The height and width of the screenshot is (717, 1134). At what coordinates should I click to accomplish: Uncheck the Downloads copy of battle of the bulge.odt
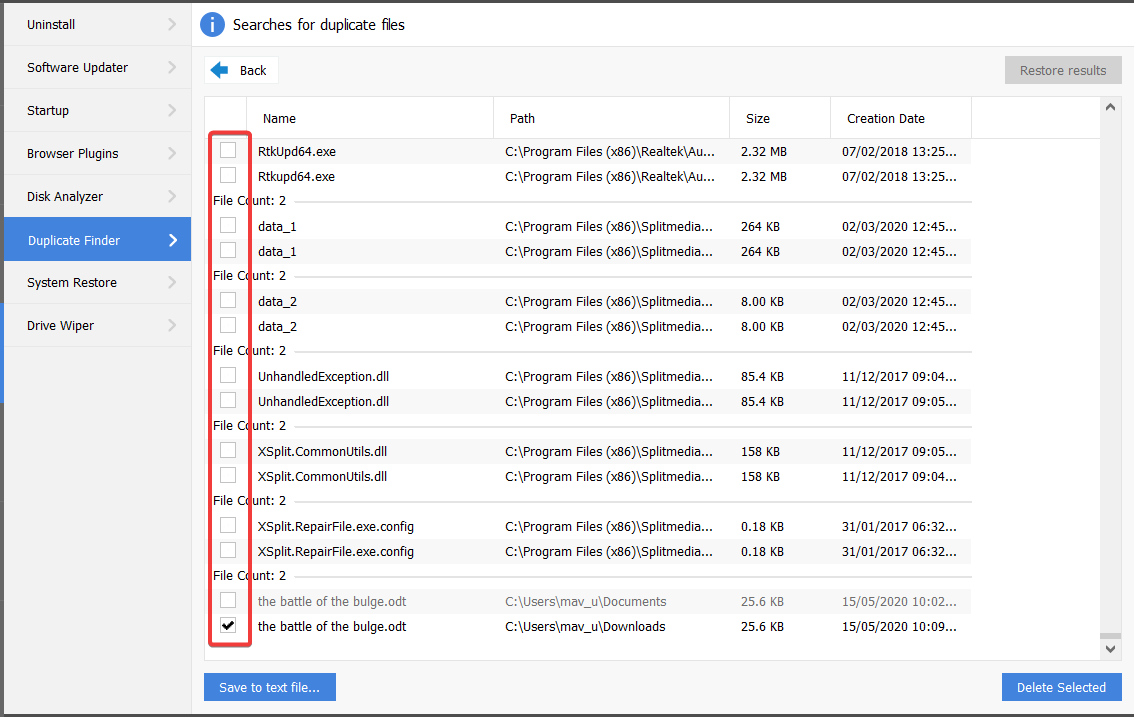[228, 625]
